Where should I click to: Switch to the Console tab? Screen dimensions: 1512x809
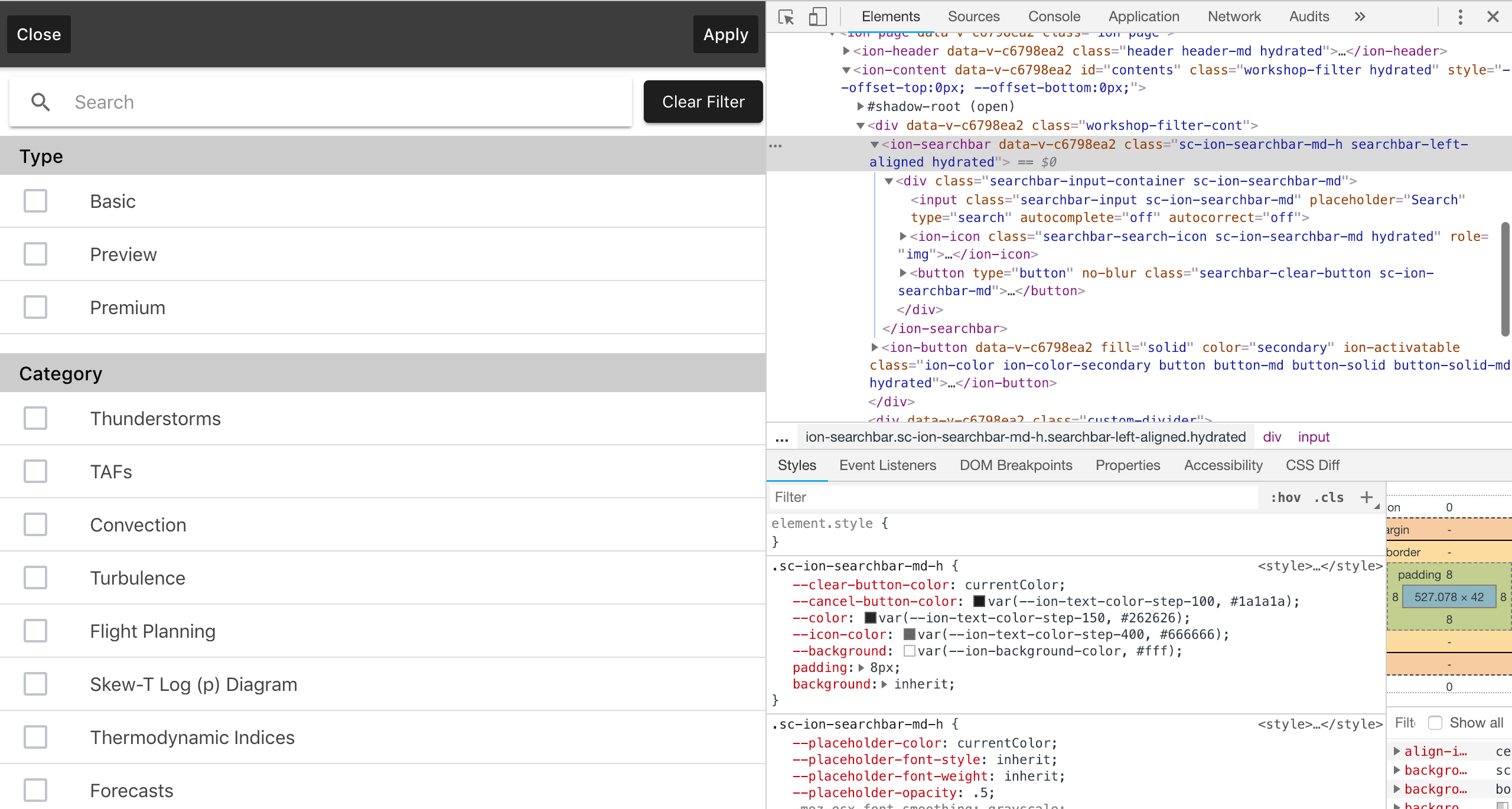click(x=1054, y=17)
